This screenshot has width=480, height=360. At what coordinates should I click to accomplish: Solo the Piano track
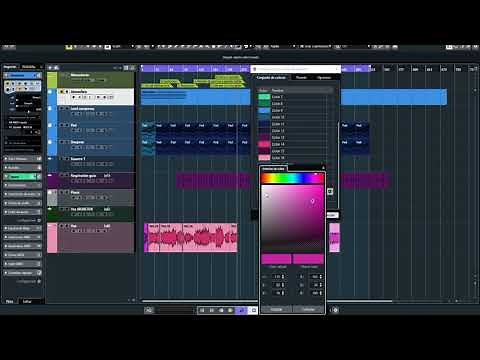pos(66,192)
